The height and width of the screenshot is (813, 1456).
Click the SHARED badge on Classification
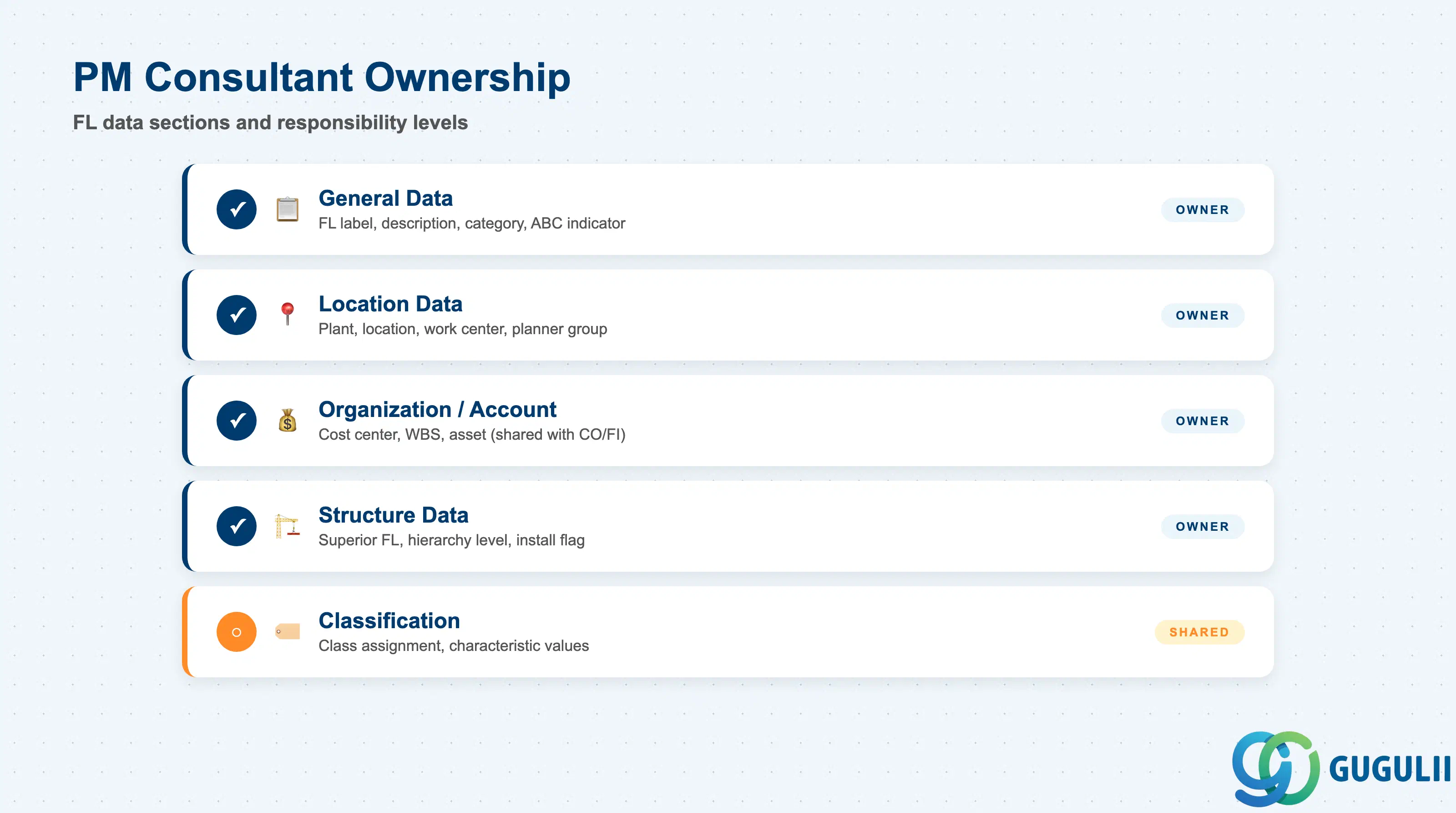click(x=1199, y=632)
